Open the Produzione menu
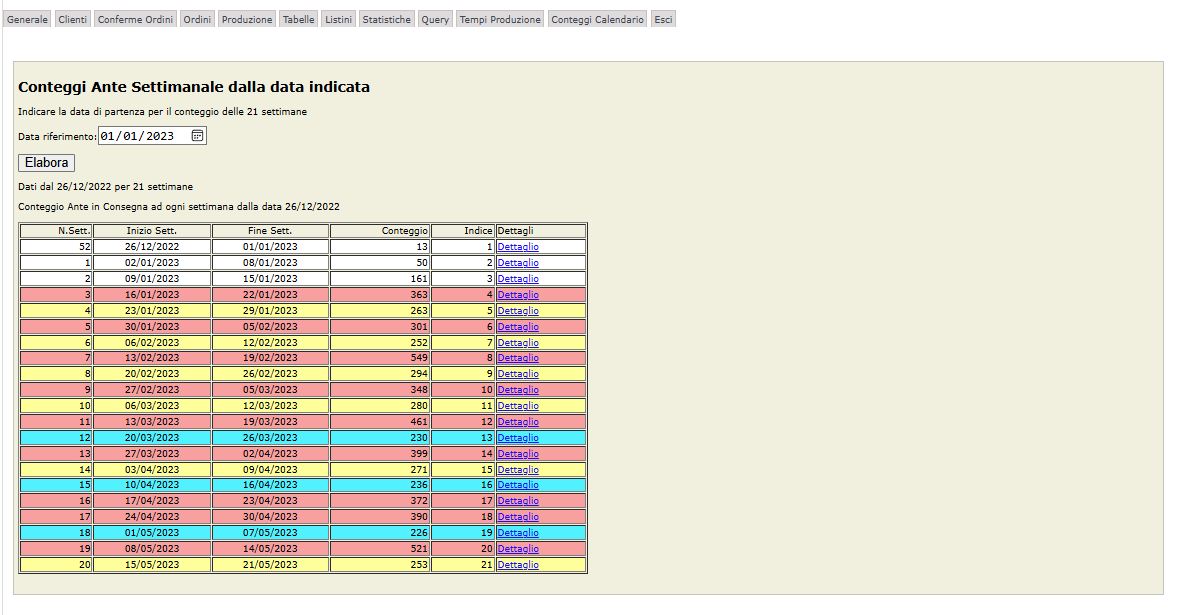Image resolution: width=1178 pixels, height=615 pixels. coord(246,20)
